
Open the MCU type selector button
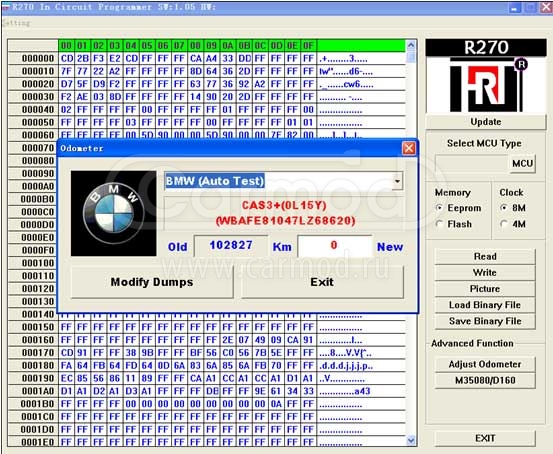point(522,163)
